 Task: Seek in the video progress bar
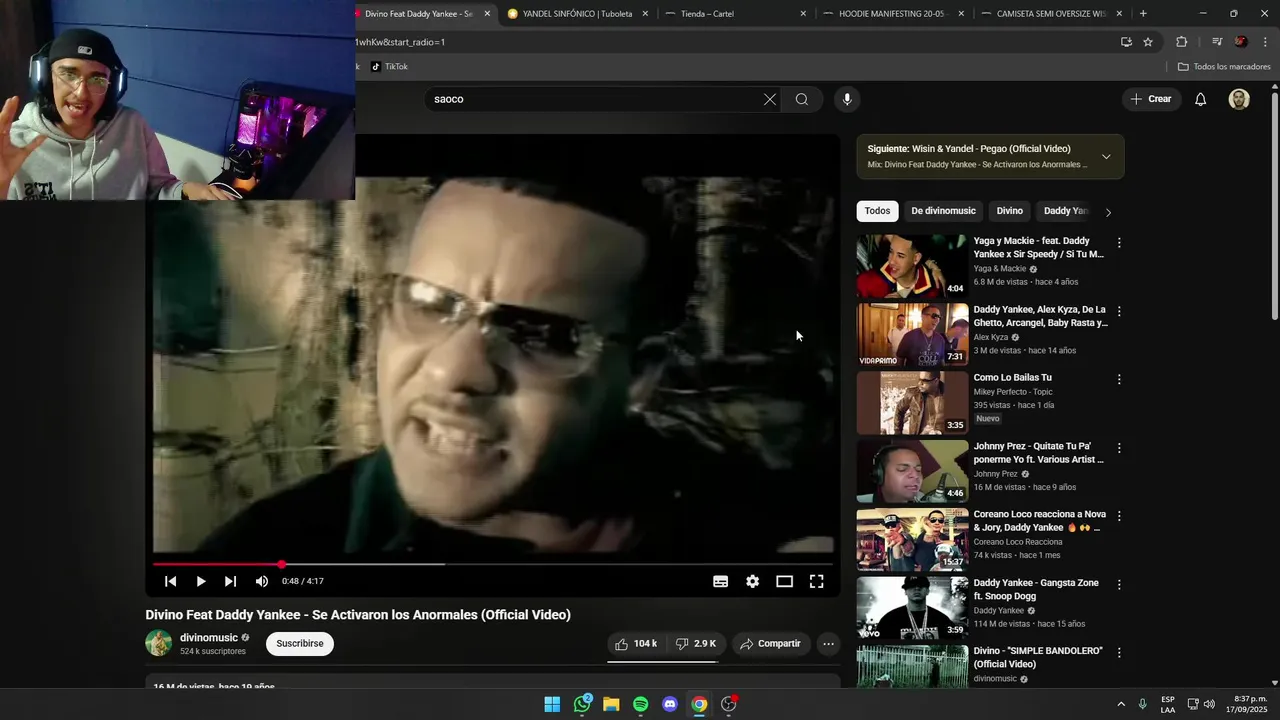pyautogui.click(x=493, y=564)
